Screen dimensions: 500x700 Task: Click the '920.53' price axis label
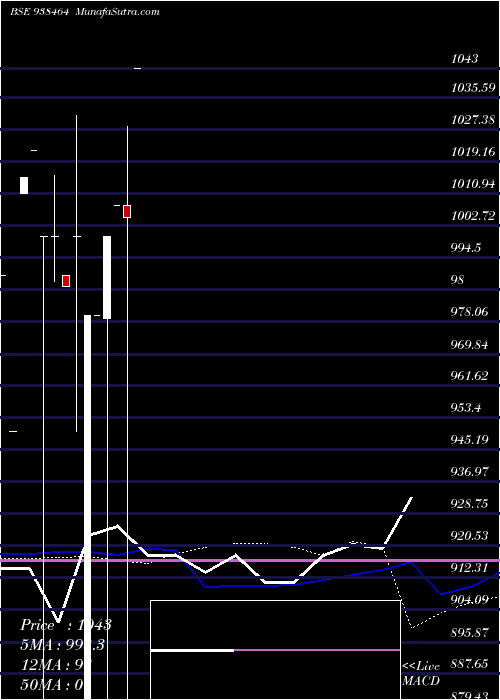pos(470,536)
